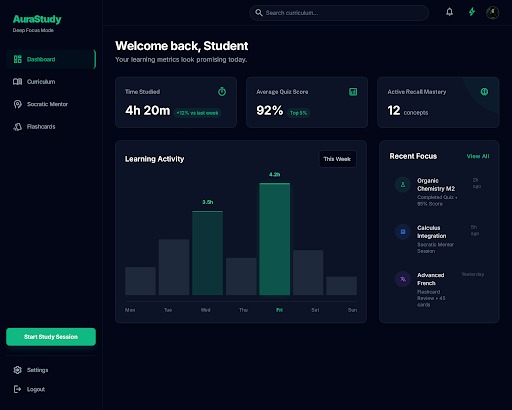The image size is (512, 410).
Task: Click the 92% quiz score value
Action: point(270,110)
